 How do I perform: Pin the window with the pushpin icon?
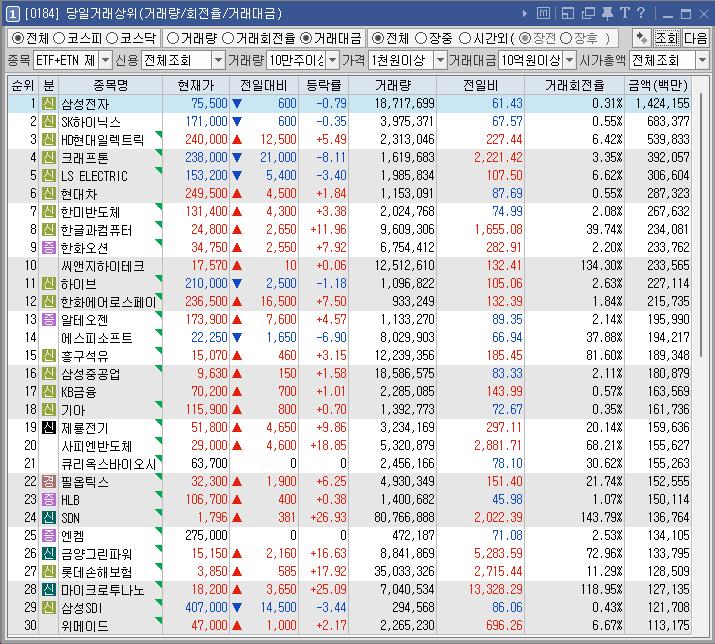[x=607, y=13]
